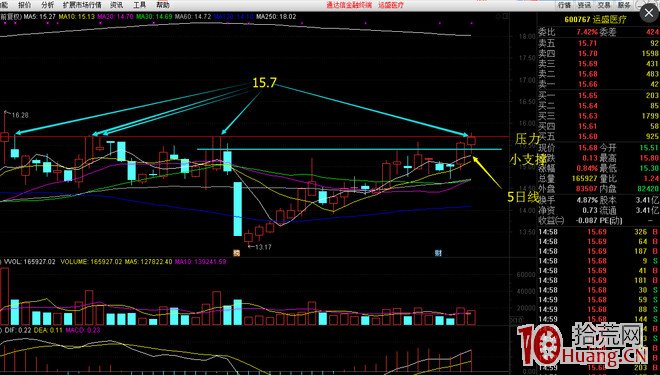660x375 pixels.
Task: Click the blue 财 marker on the chart
Action: pos(438,253)
